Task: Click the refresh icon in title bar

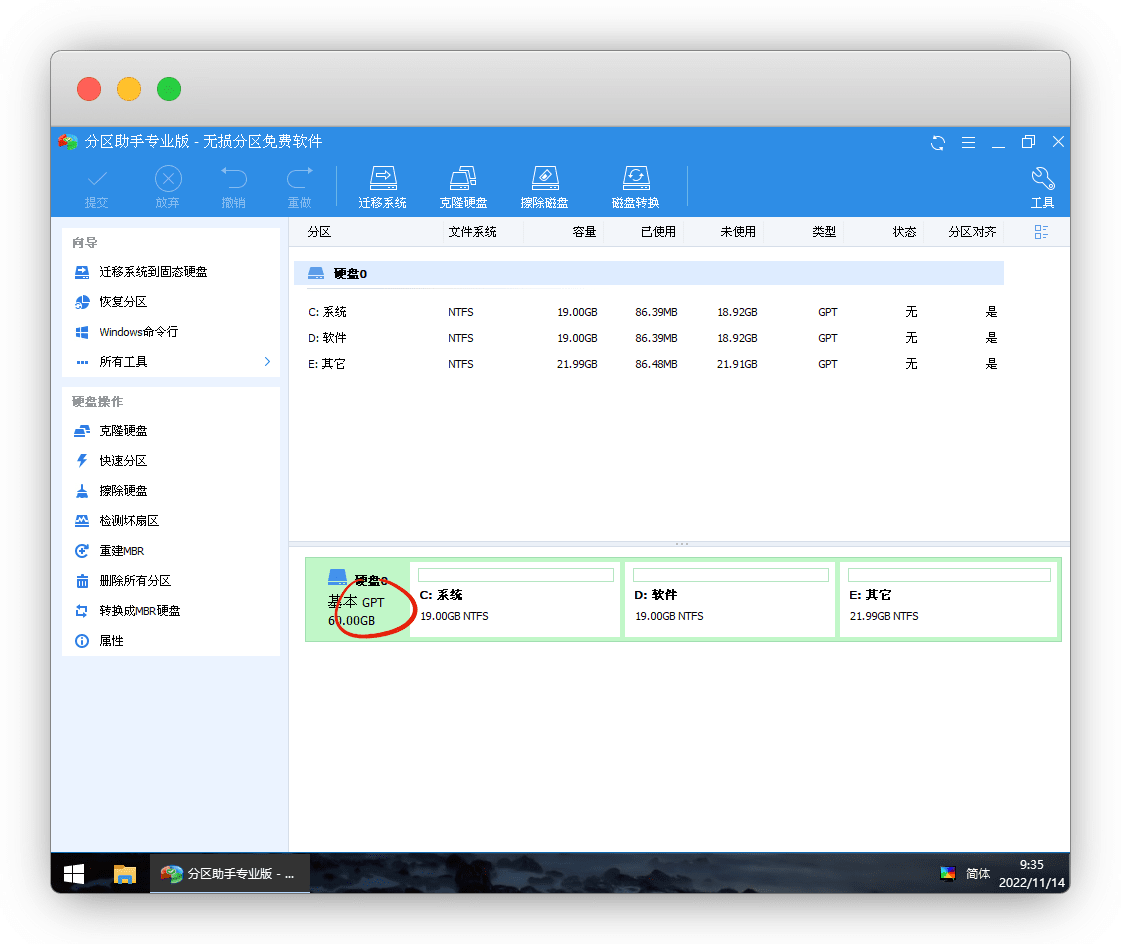Action: [x=937, y=142]
